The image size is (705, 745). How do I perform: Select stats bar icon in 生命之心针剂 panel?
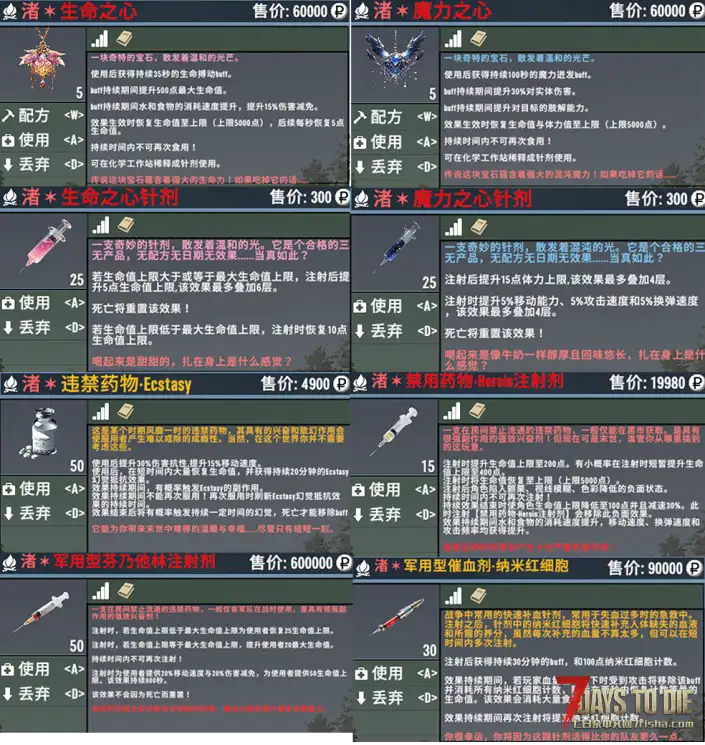click(101, 225)
